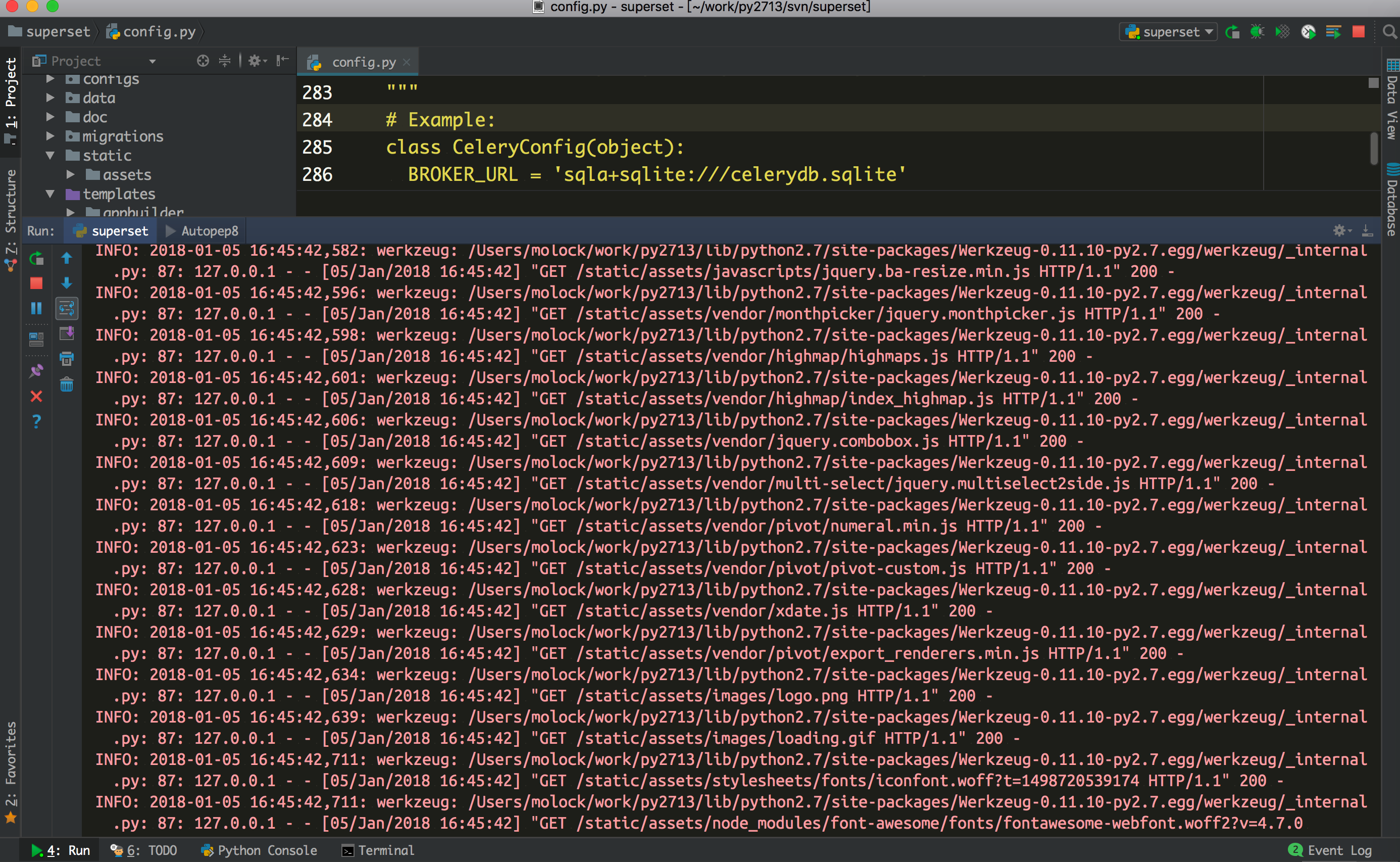This screenshot has height=862, width=1400.
Task: Open the Python Console tool window
Action: (x=259, y=850)
